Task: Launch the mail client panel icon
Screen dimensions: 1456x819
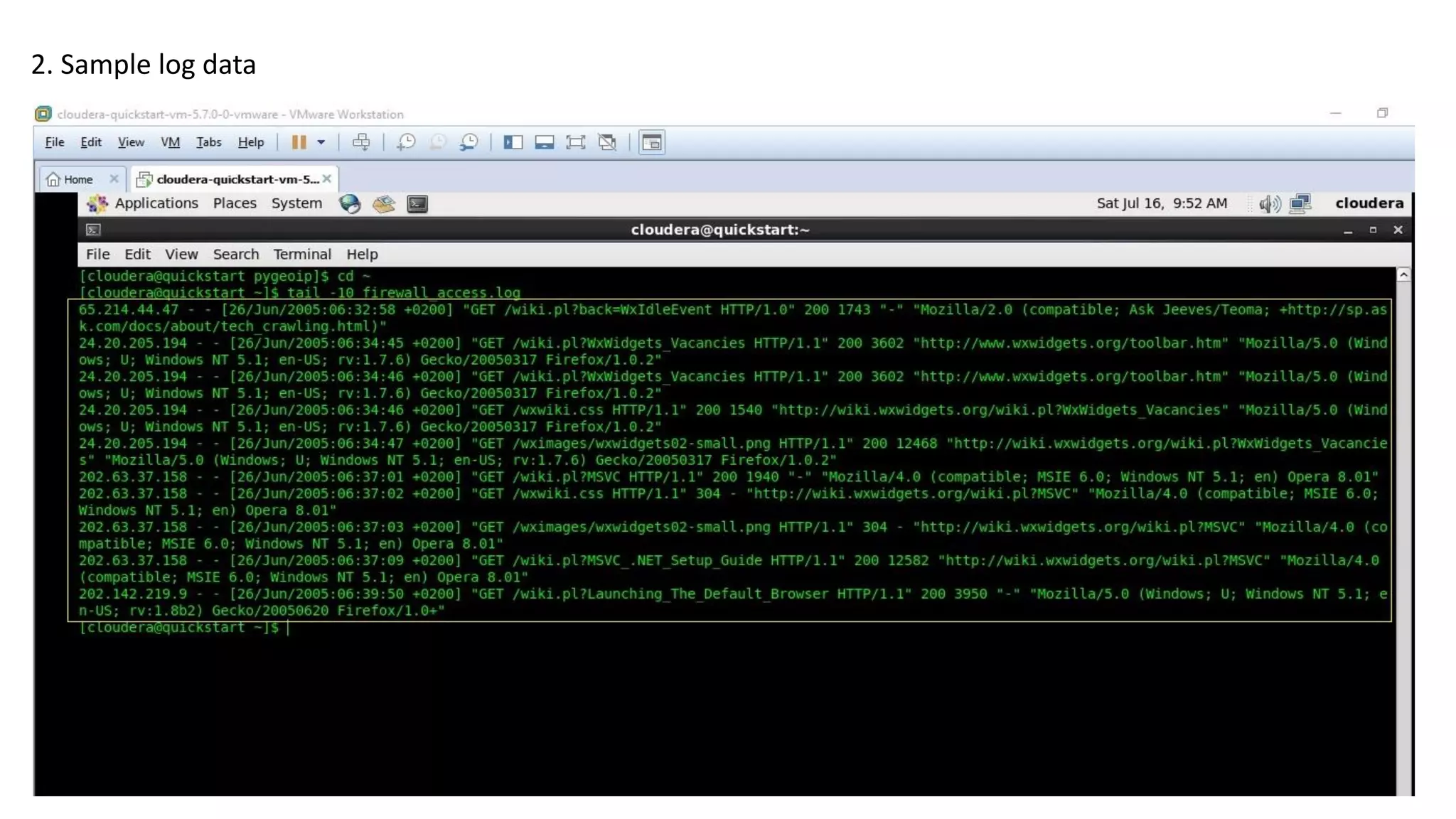Action: pyautogui.click(x=384, y=204)
